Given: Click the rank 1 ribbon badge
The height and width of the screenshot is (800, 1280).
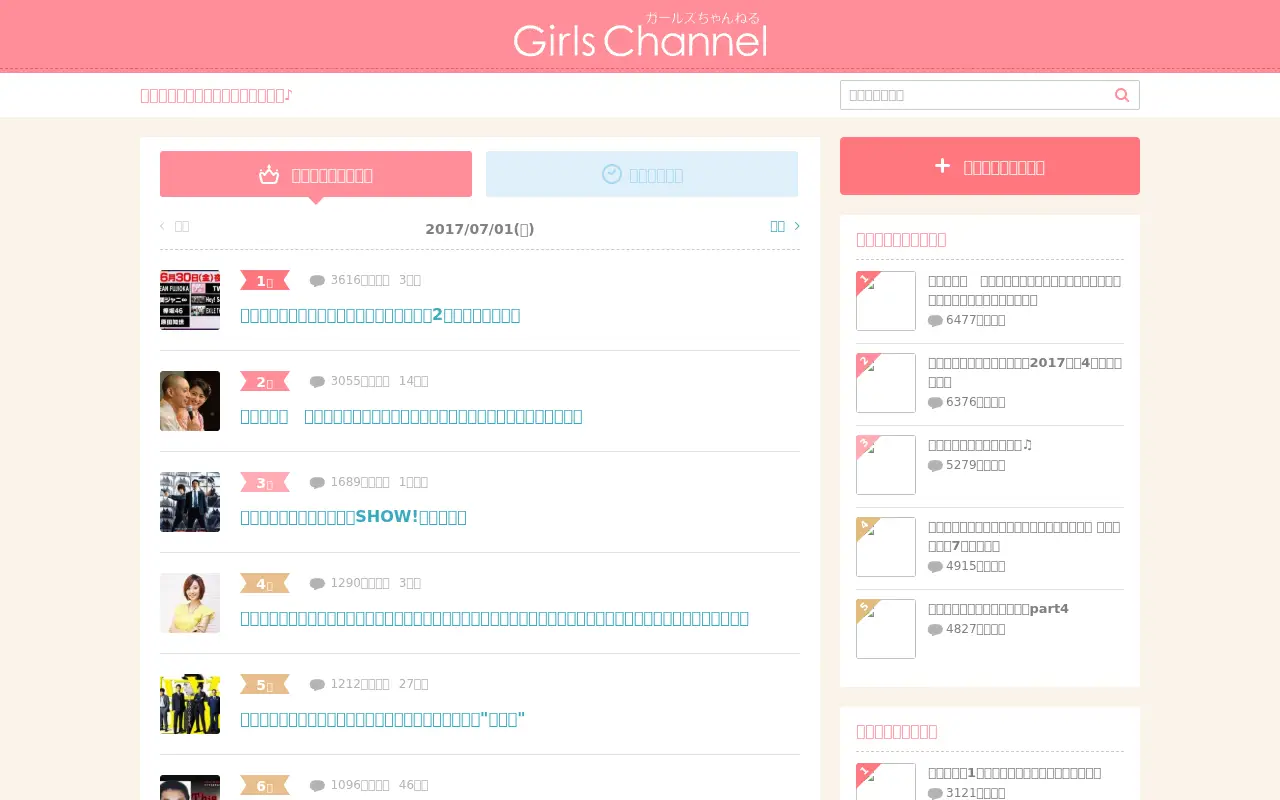Looking at the screenshot, I should point(265,280).
